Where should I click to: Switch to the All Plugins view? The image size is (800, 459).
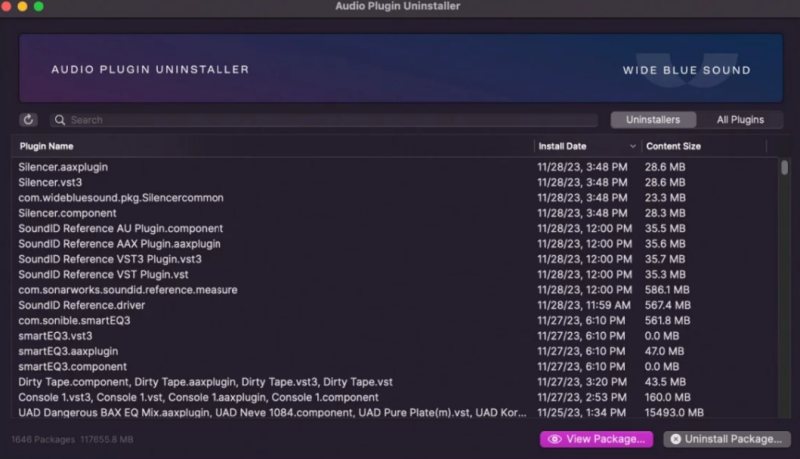tap(740, 120)
